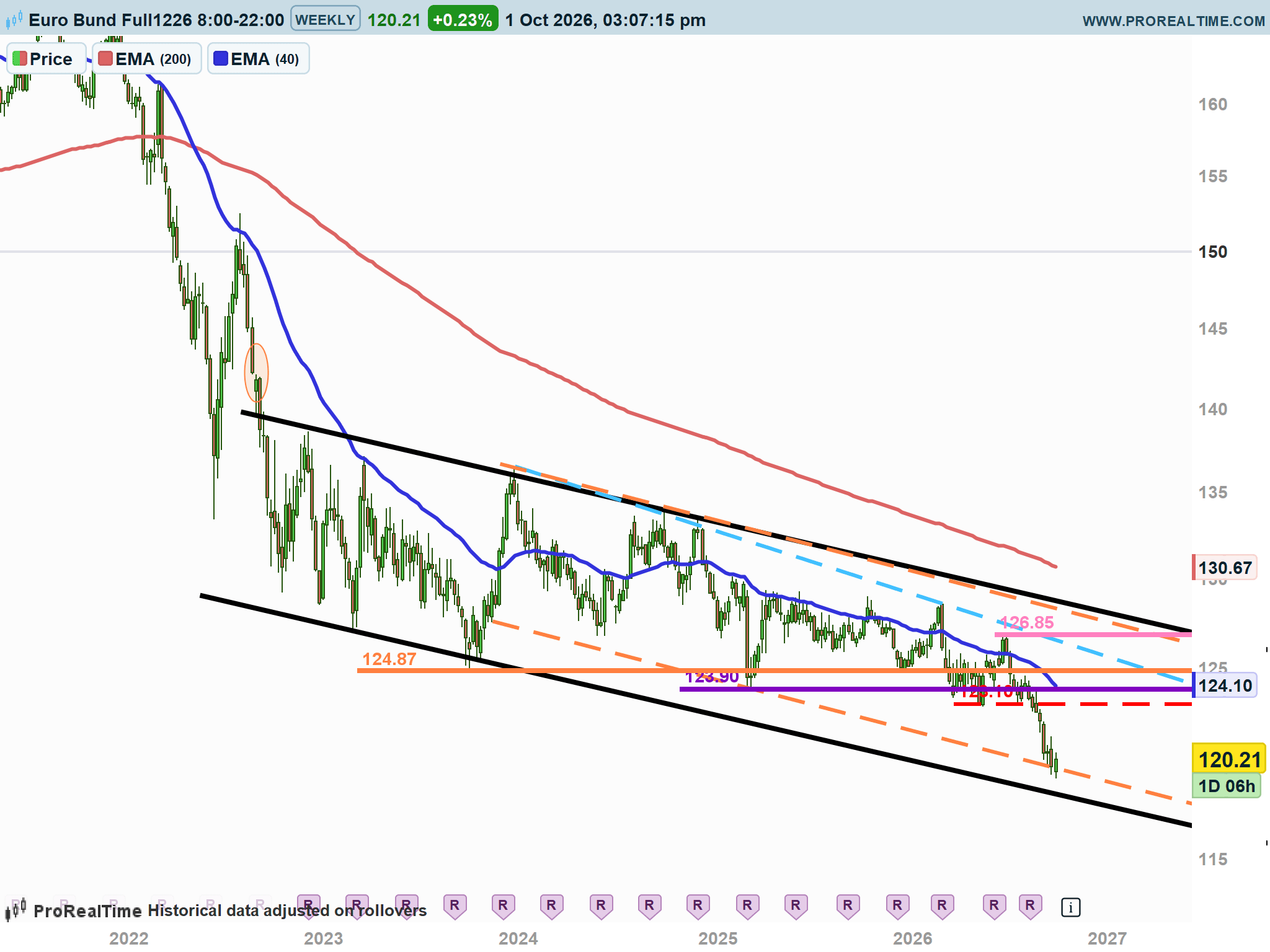Click the 124.87 orange level label

click(389, 659)
